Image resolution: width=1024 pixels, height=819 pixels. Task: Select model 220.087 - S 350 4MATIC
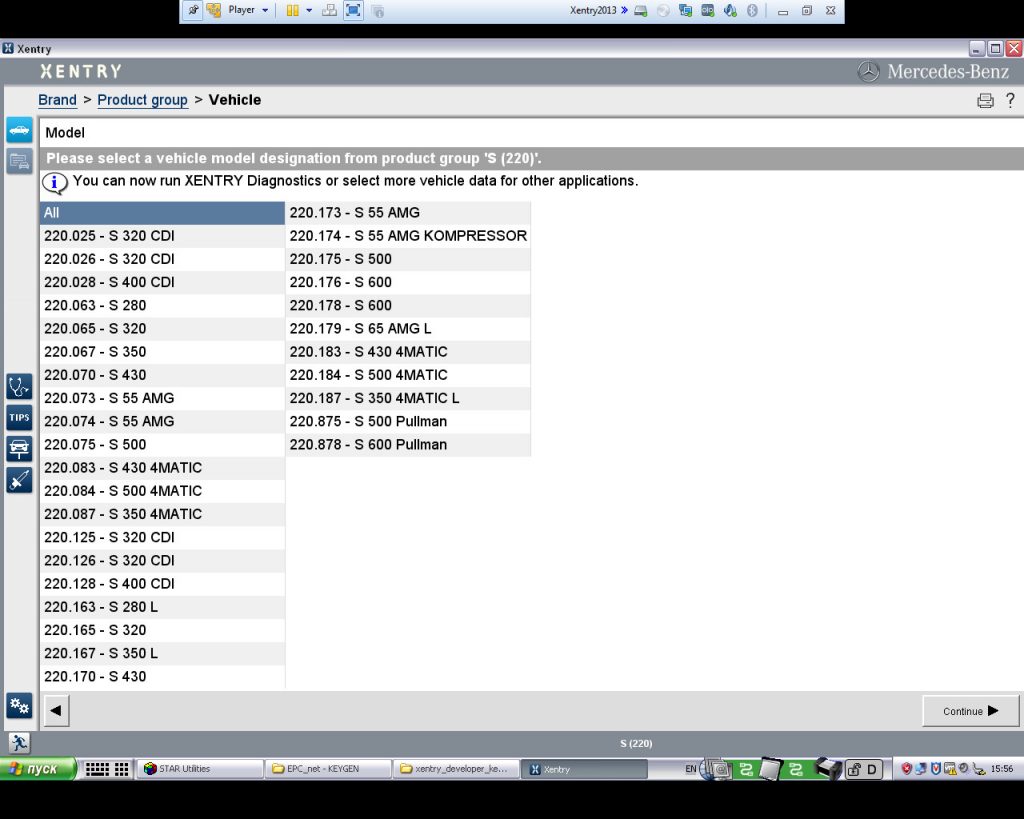pyautogui.click(x=163, y=514)
